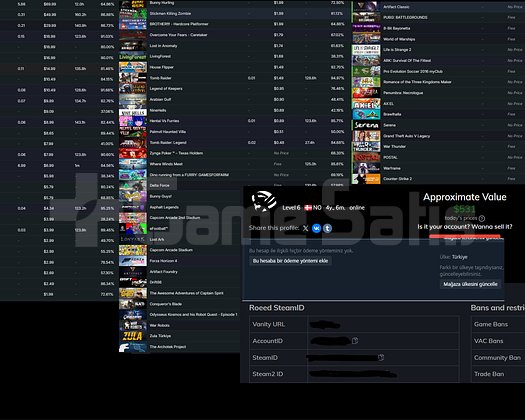Select 'Conqueror's Blade' game name
525x420 pixels.
pyautogui.click(x=166, y=304)
